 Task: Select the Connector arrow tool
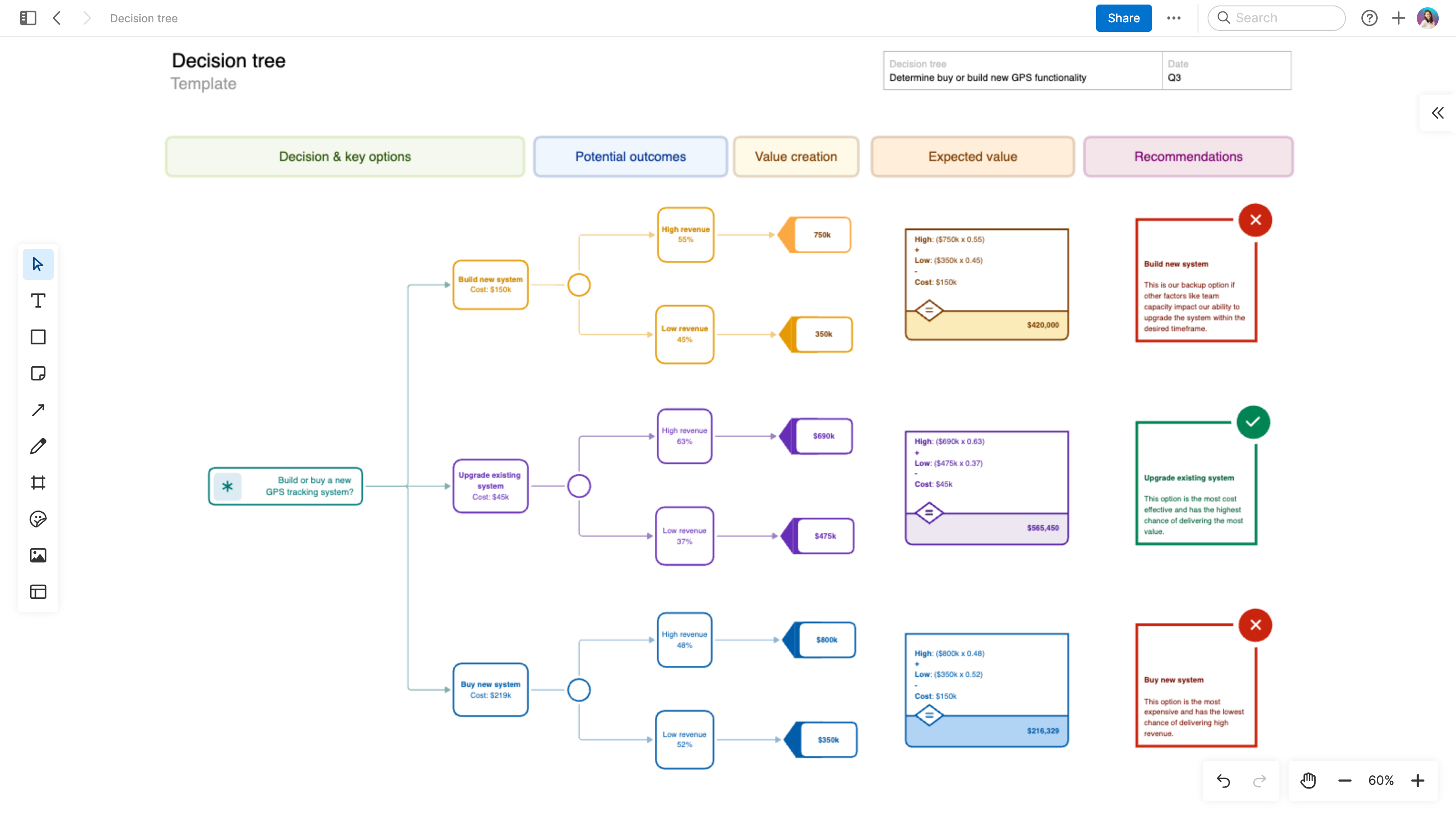coord(37,409)
